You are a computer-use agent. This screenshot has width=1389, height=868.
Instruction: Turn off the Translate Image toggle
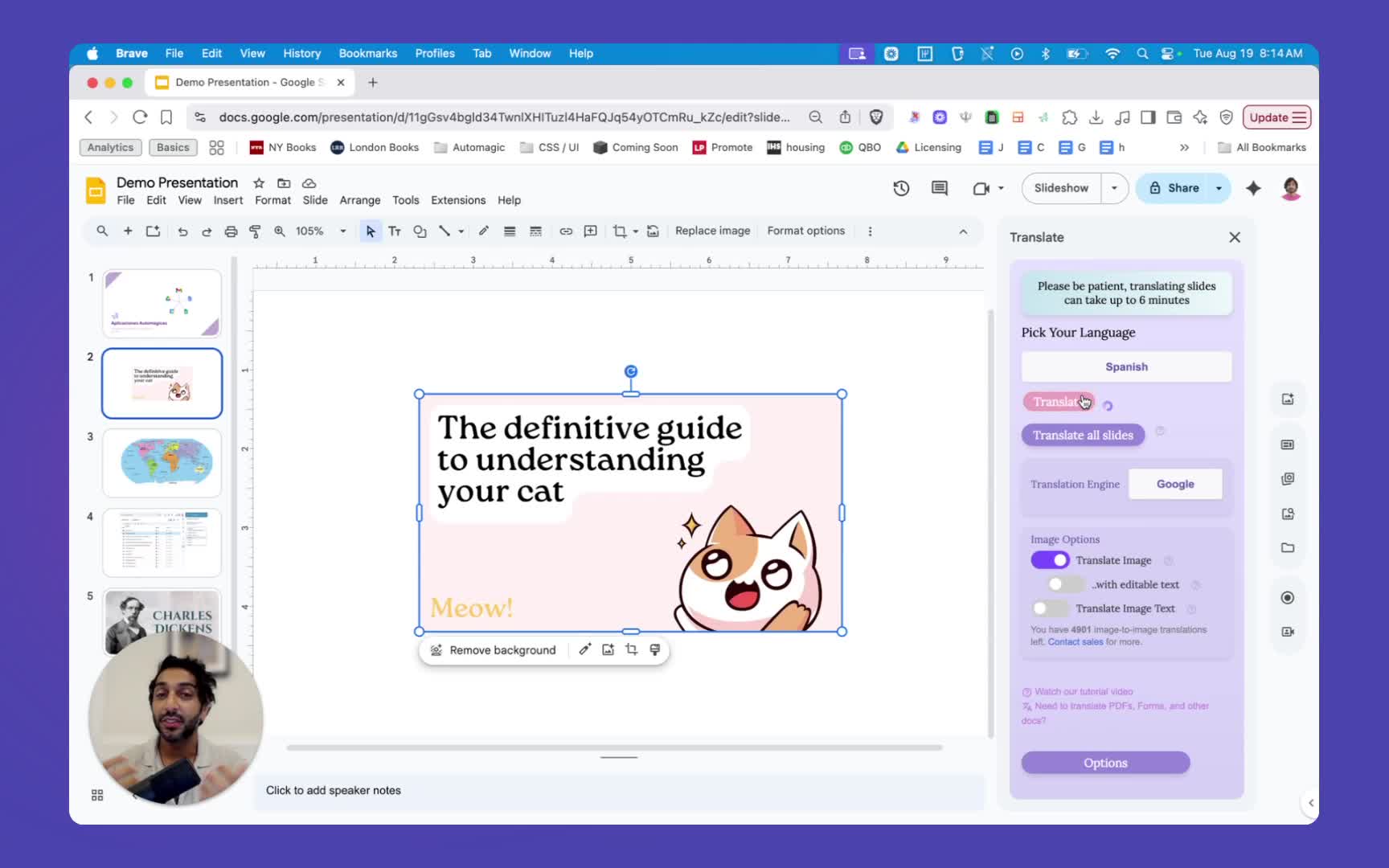[1050, 560]
